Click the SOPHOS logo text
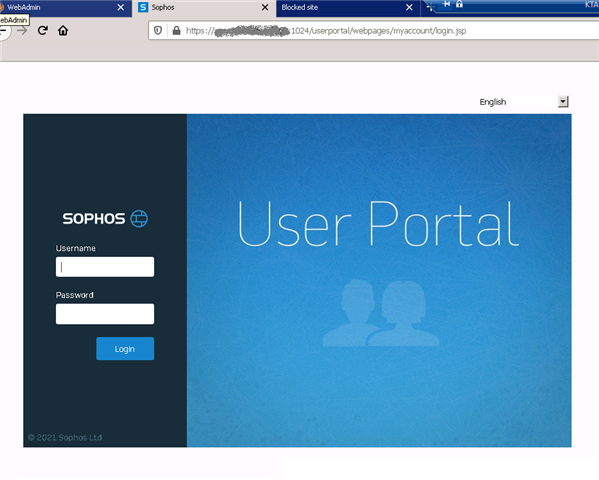 pos(94,219)
